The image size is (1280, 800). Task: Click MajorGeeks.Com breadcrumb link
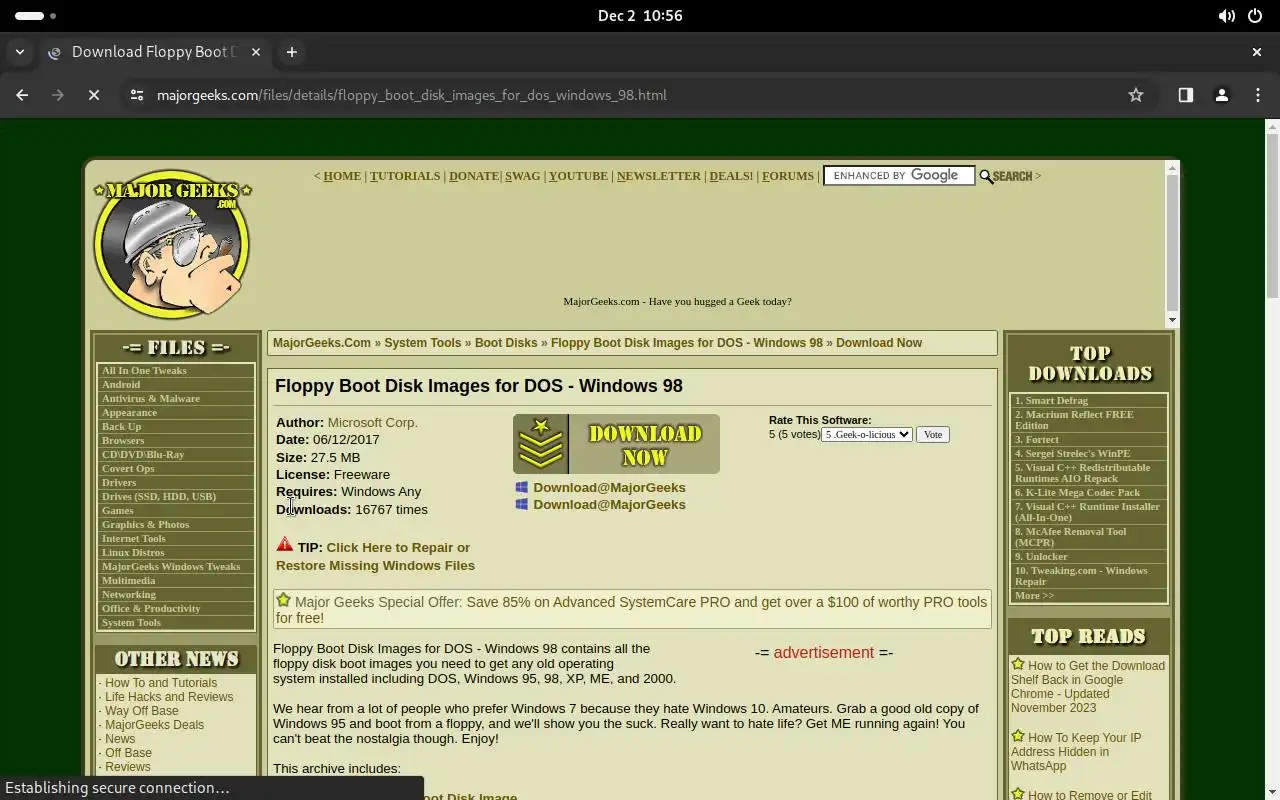pos(322,343)
